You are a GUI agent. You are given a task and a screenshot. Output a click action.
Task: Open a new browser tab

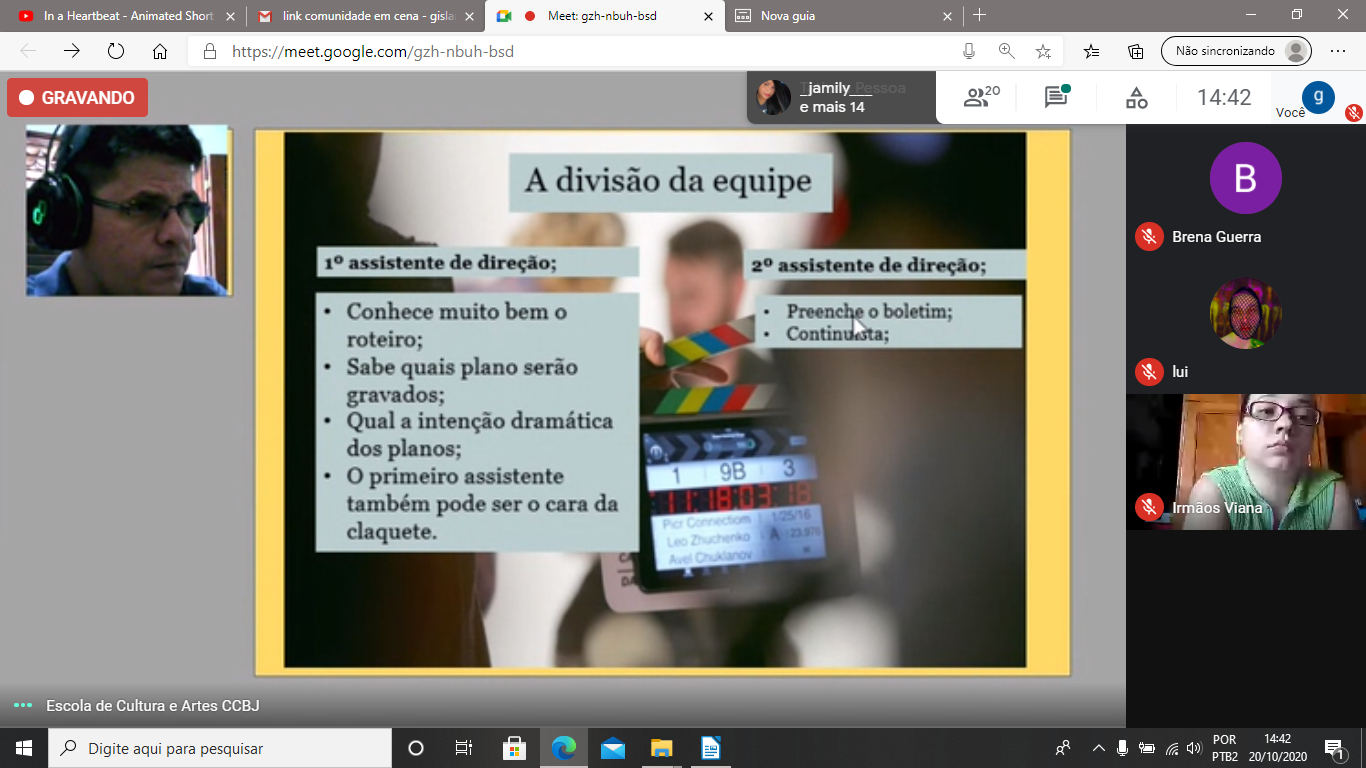pos(980,15)
